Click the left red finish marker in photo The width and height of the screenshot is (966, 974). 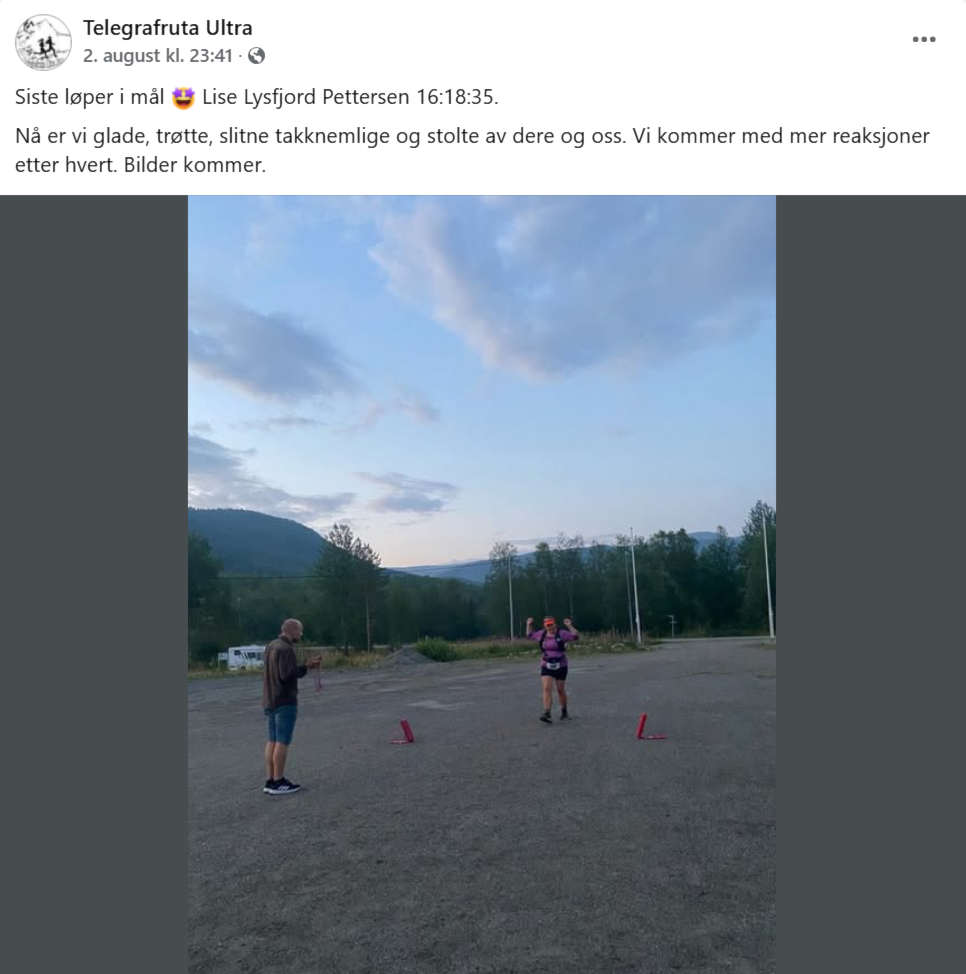404,732
